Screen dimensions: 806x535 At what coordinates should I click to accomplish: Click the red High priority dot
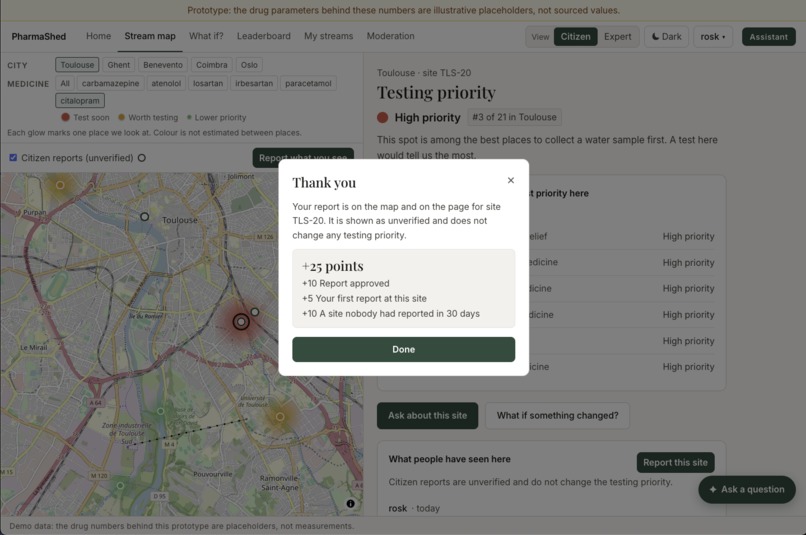[x=382, y=118]
